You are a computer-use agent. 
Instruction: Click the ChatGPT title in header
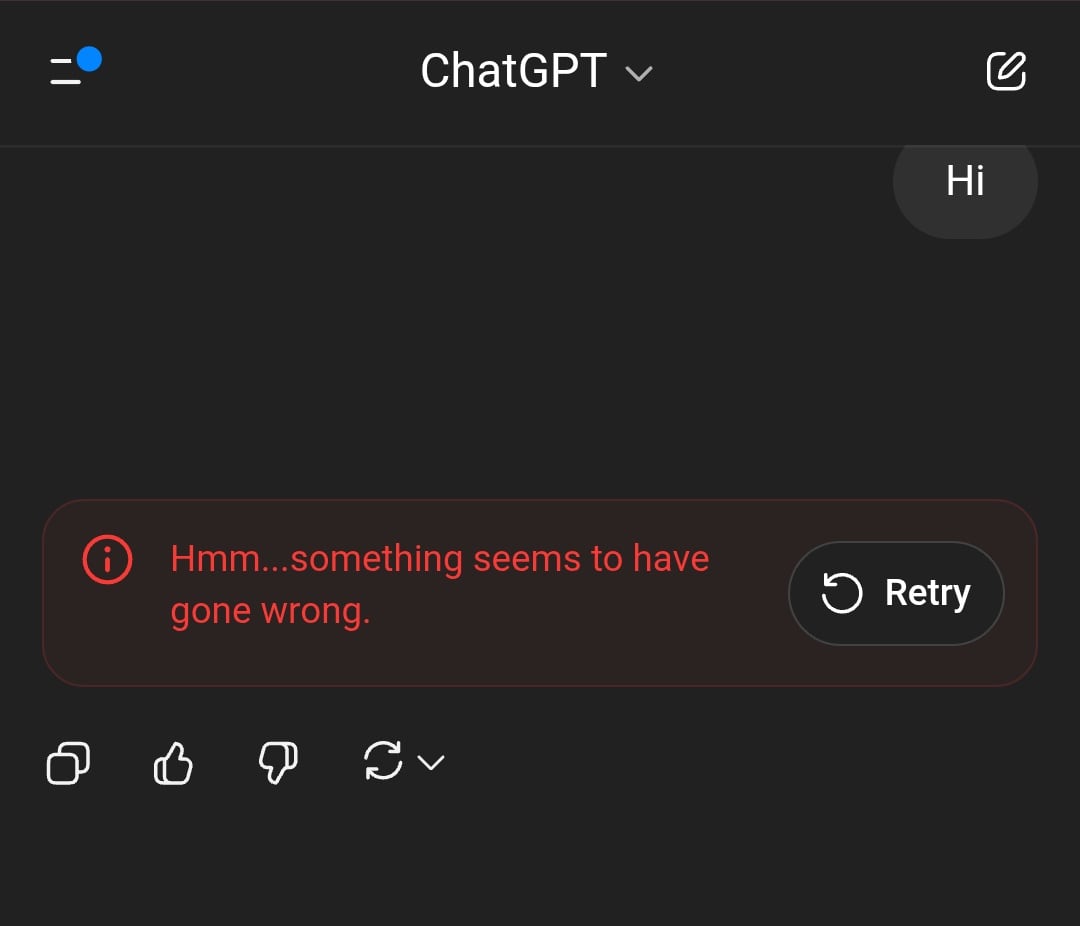(513, 72)
